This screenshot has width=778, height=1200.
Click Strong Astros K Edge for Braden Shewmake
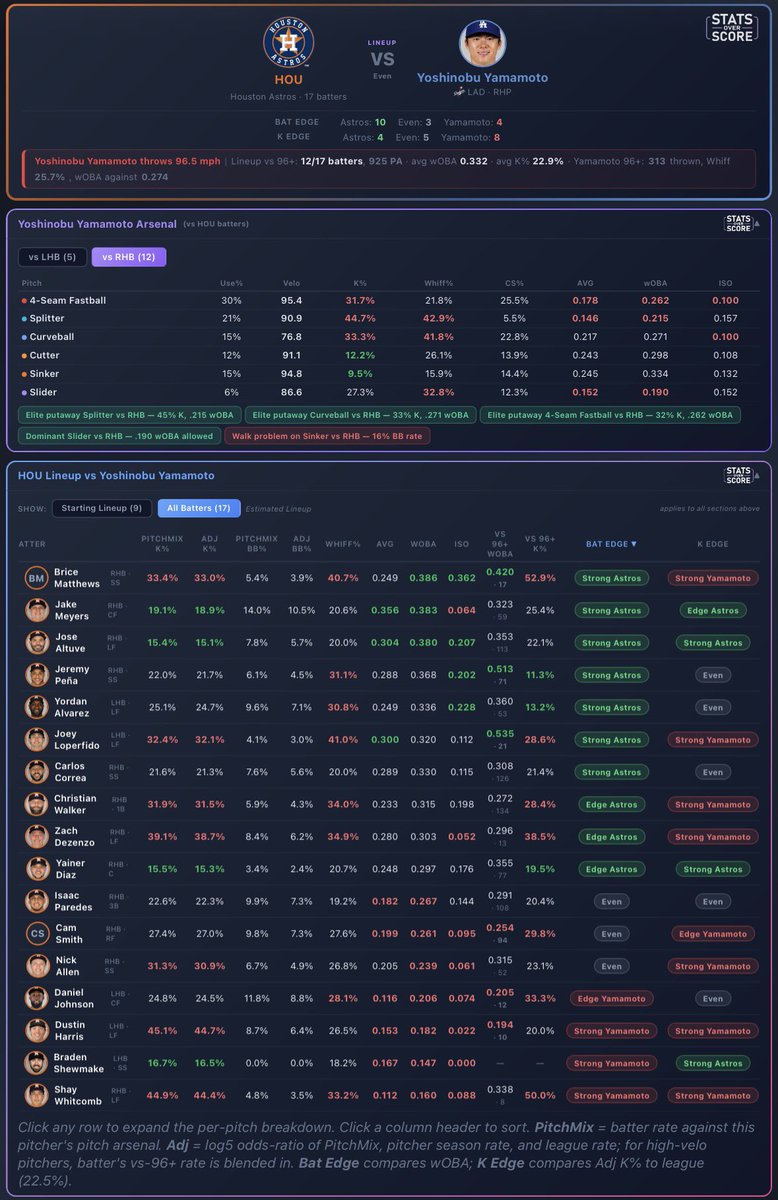[713, 1063]
